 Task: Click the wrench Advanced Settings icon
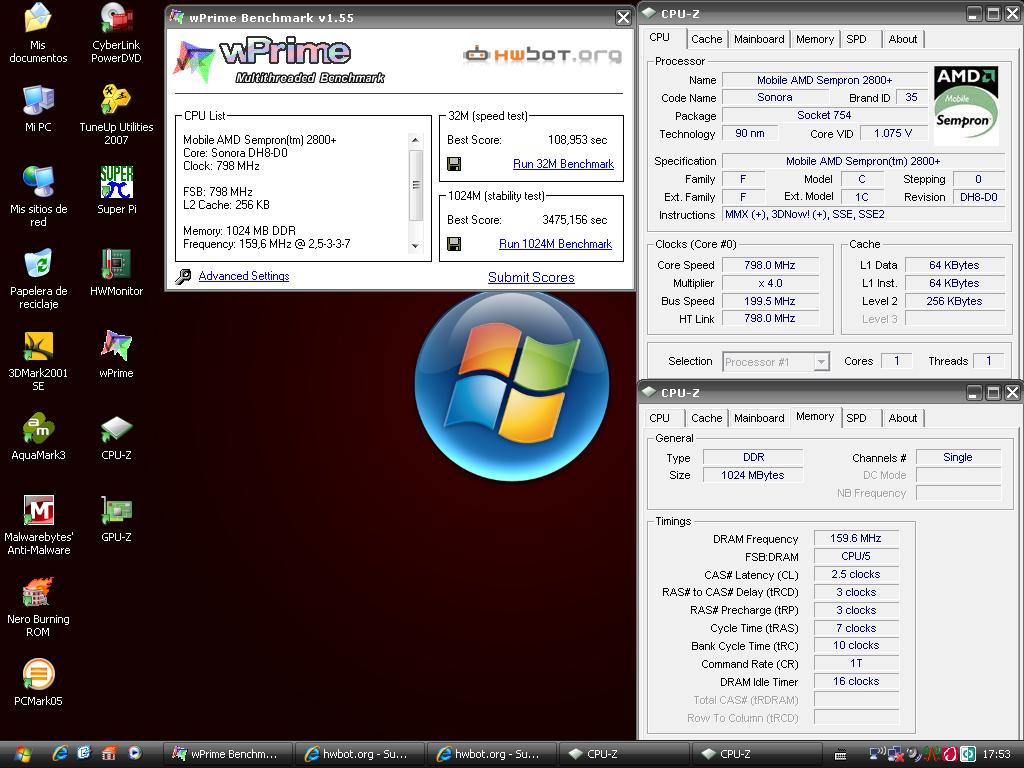[184, 276]
